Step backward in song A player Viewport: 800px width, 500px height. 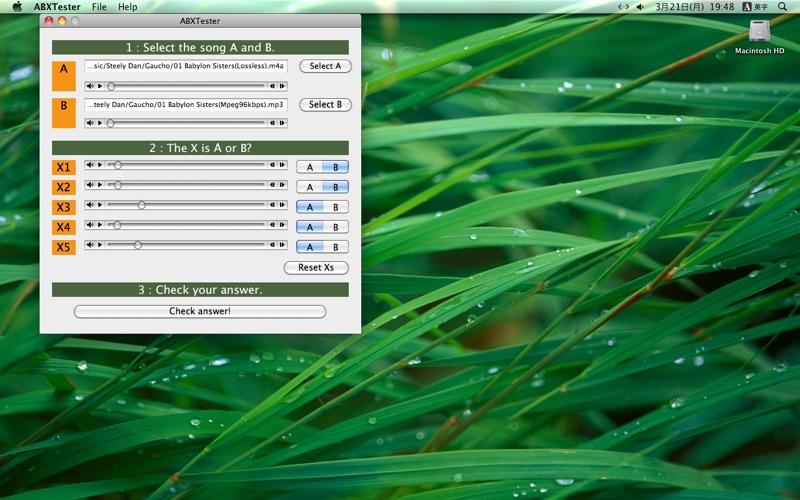[272, 86]
